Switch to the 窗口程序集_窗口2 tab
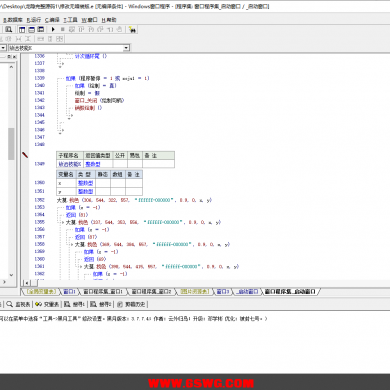This screenshot has height=390, width=390. pyautogui.click(x=152, y=292)
